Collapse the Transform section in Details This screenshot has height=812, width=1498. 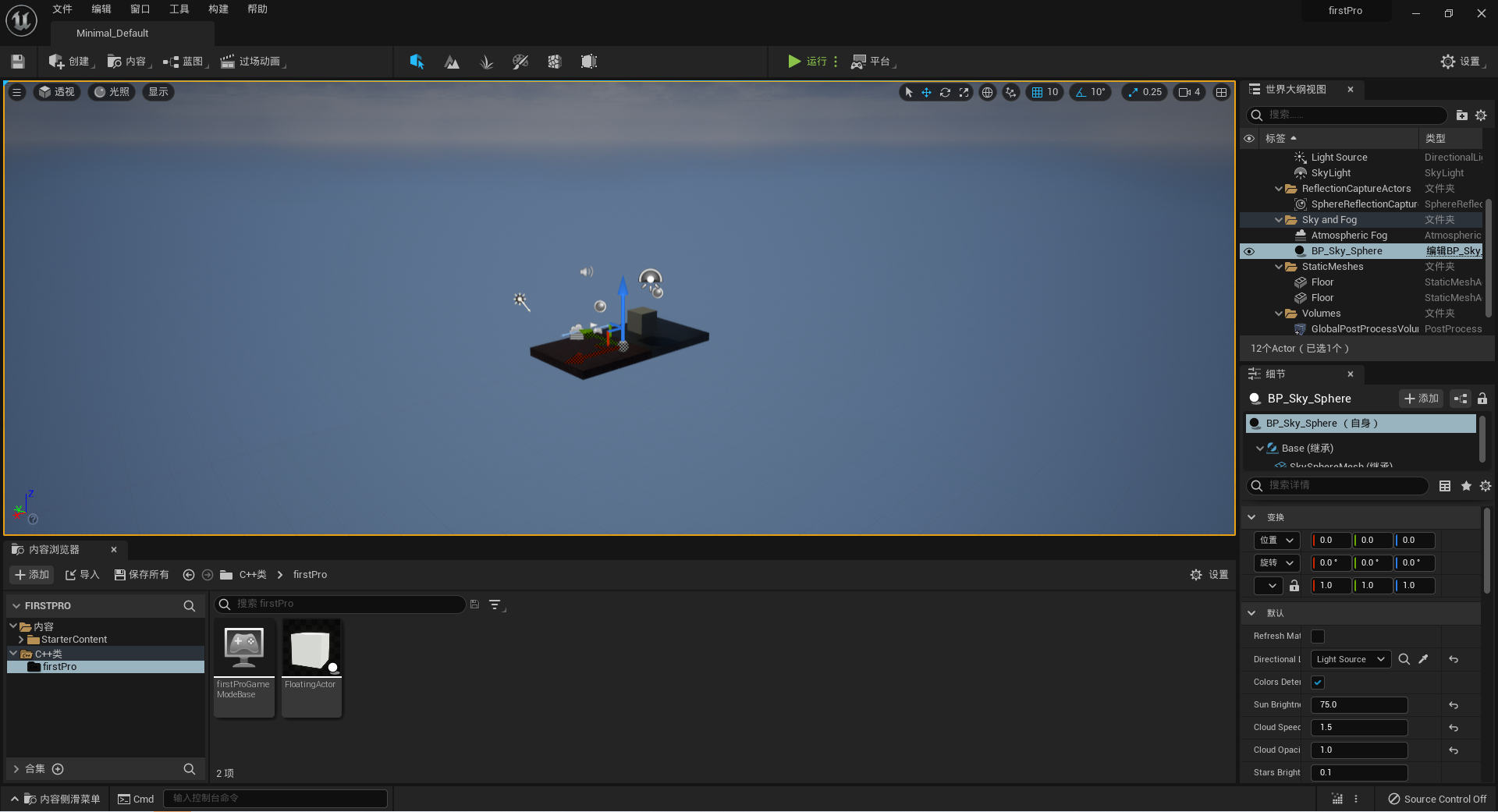click(1252, 517)
